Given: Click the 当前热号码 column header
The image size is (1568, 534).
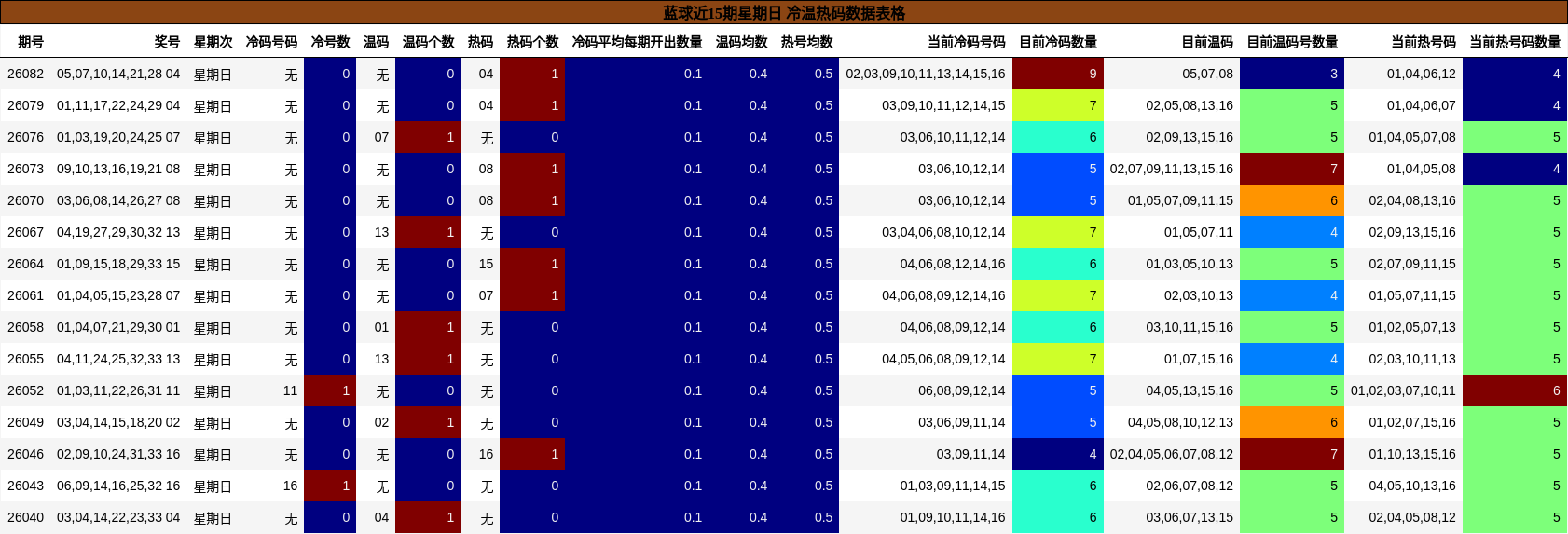Looking at the screenshot, I should [x=1424, y=42].
